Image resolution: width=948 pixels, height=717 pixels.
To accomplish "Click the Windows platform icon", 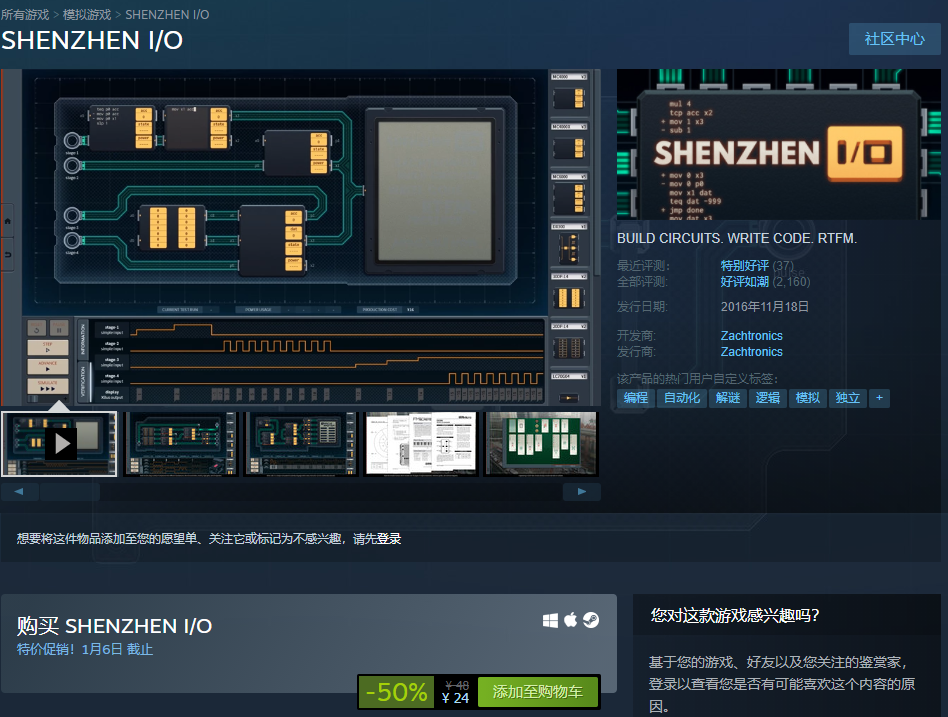I will coord(550,620).
